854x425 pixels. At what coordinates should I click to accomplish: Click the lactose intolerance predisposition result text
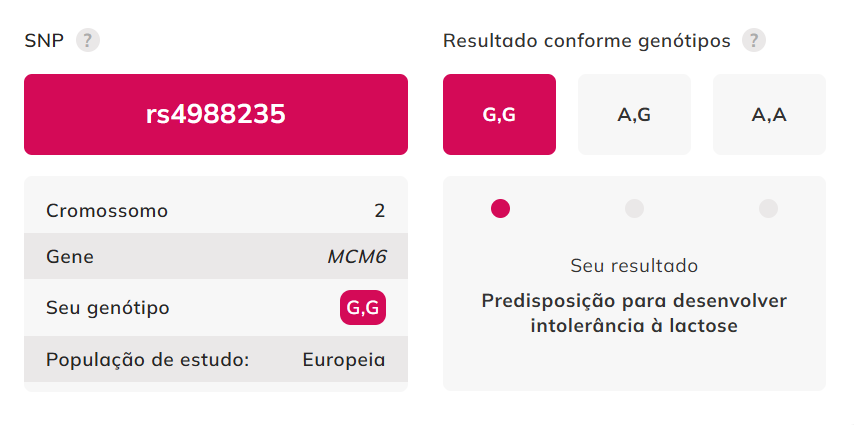point(634,313)
